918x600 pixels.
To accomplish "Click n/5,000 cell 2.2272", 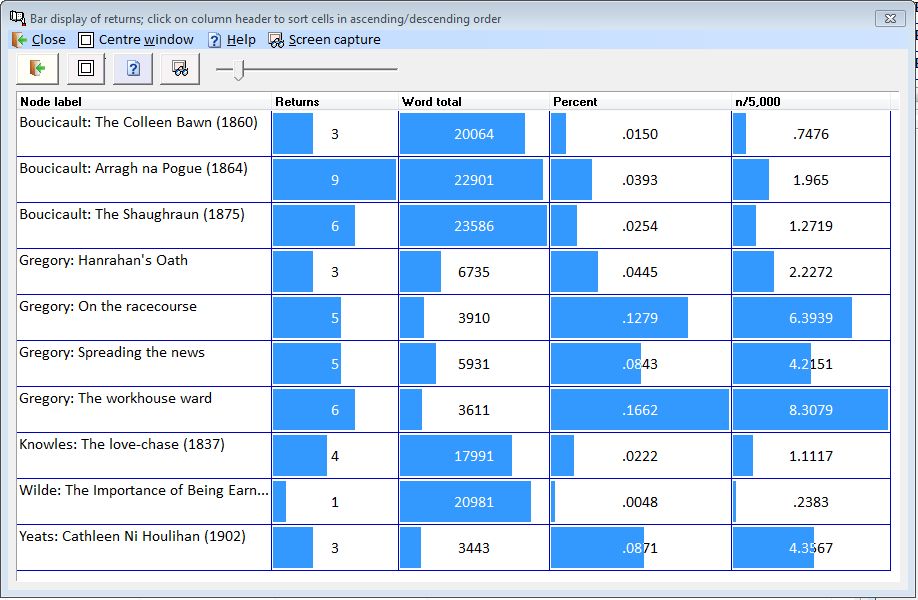I will click(x=811, y=272).
